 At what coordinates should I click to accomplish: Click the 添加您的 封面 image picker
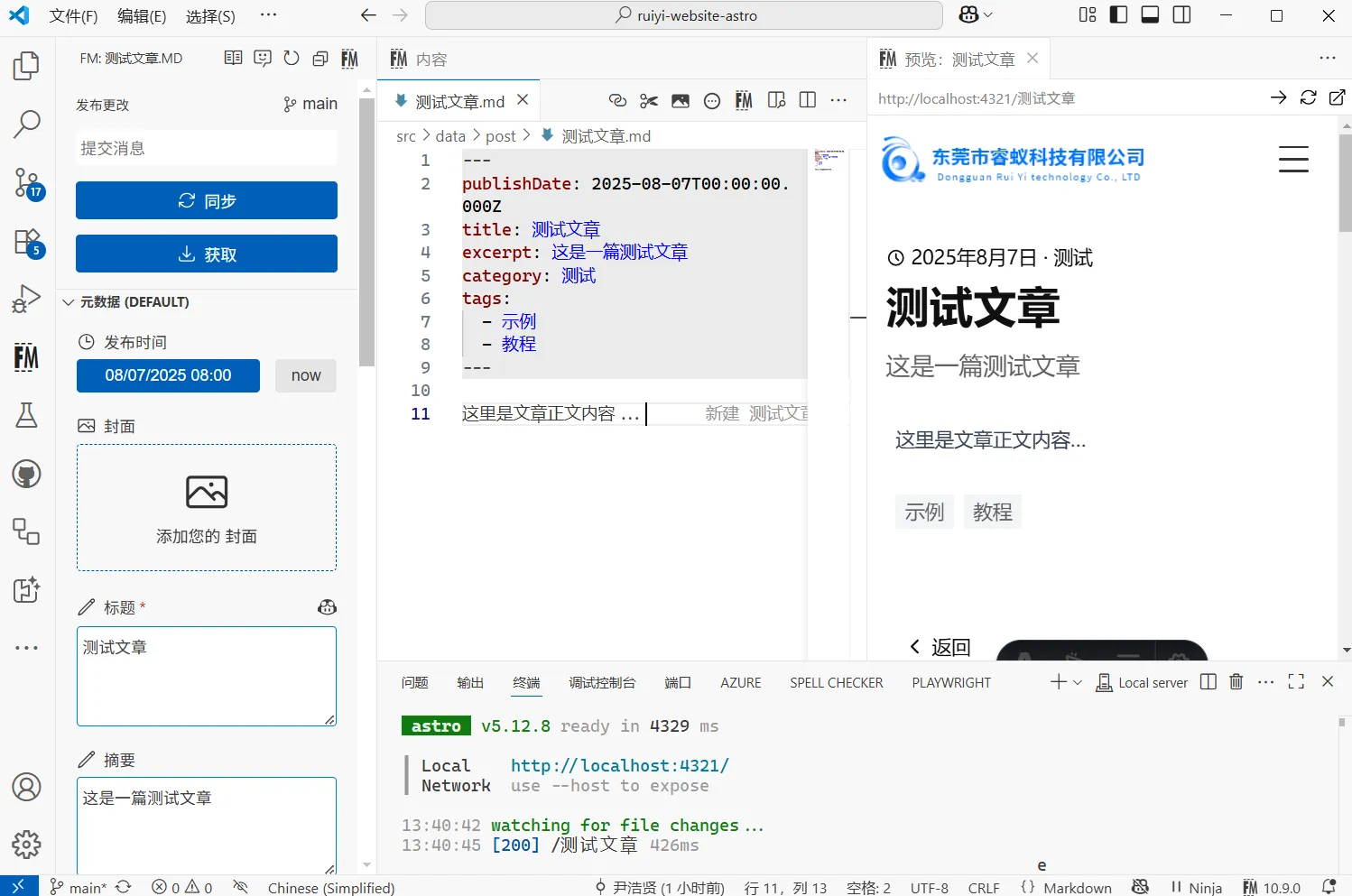207,507
